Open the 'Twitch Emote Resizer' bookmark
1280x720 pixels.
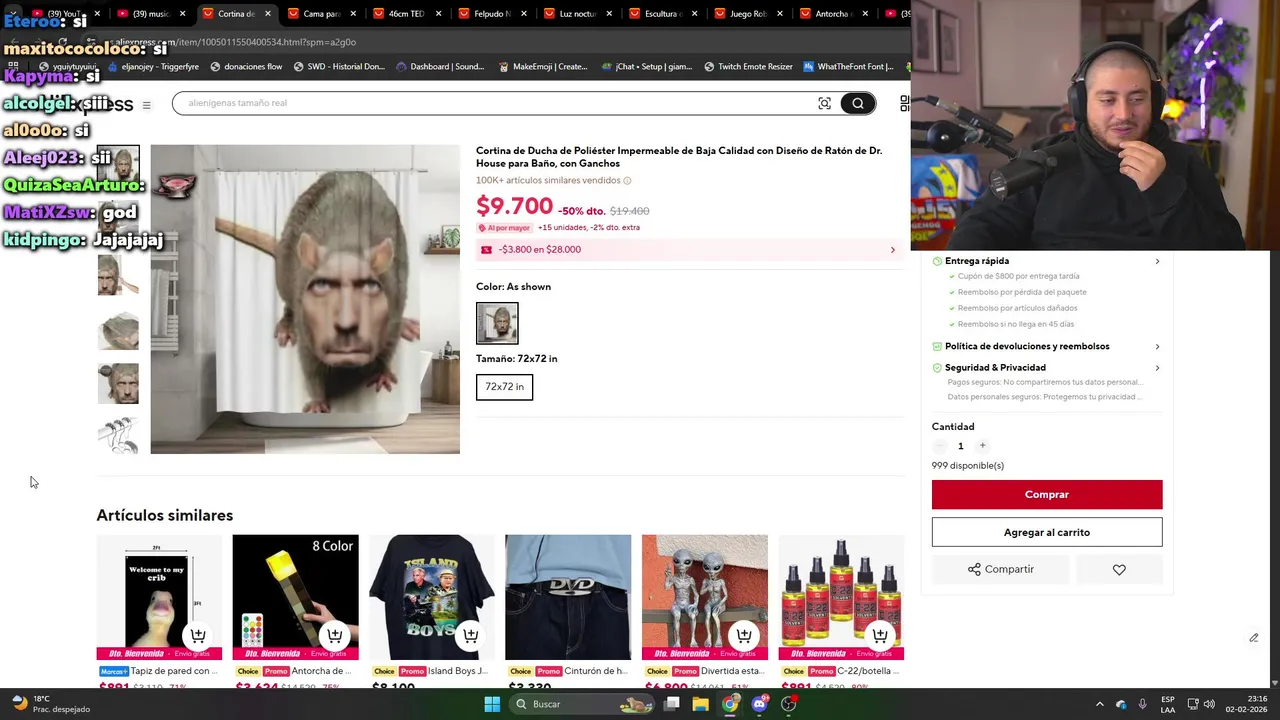[x=748, y=67]
